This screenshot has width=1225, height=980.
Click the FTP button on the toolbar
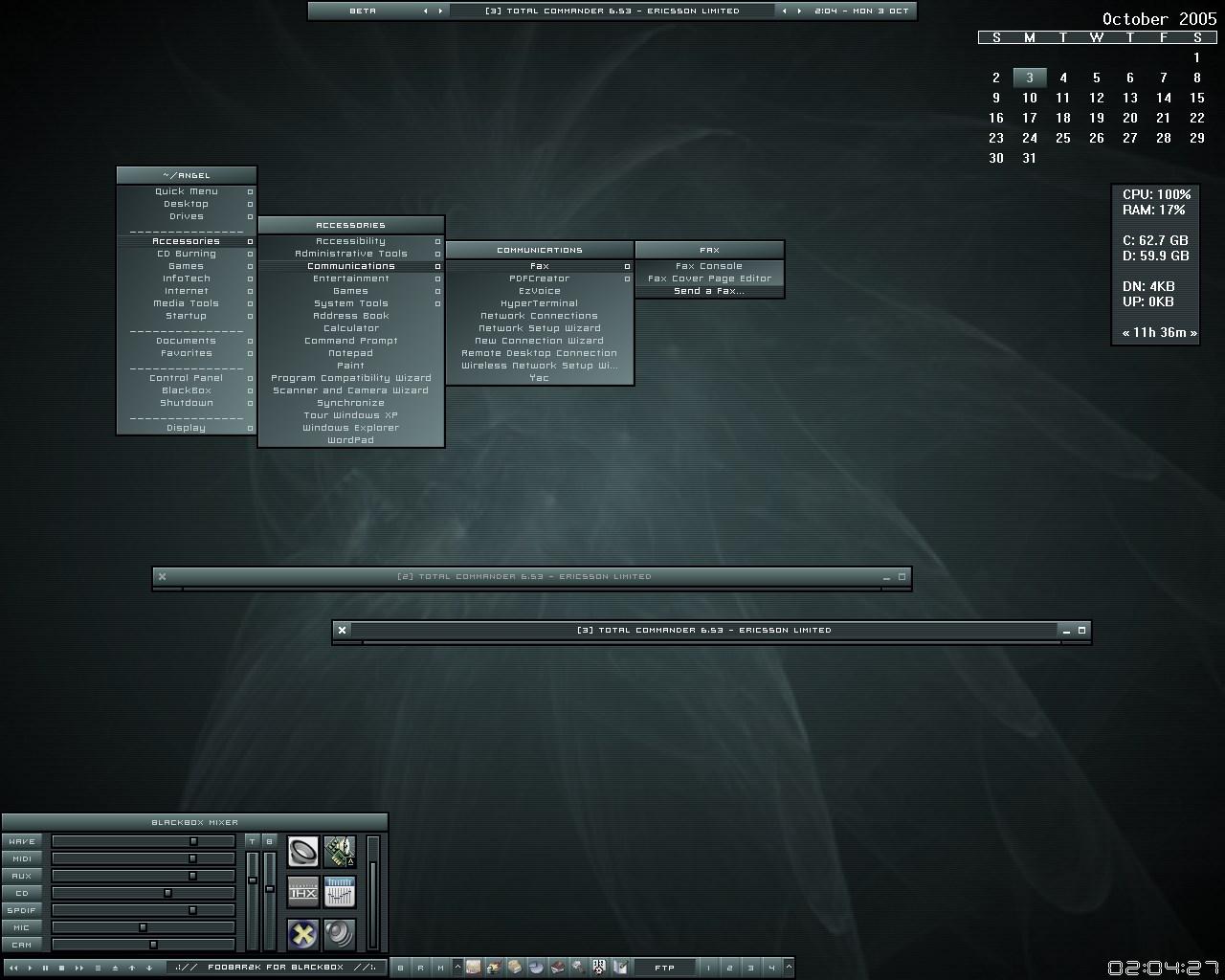click(x=664, y=968)
